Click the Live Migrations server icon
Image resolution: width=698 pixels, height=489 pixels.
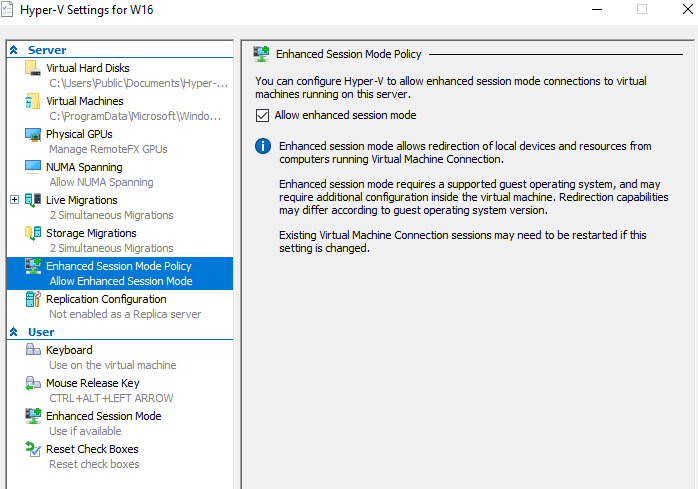[33, 201]
